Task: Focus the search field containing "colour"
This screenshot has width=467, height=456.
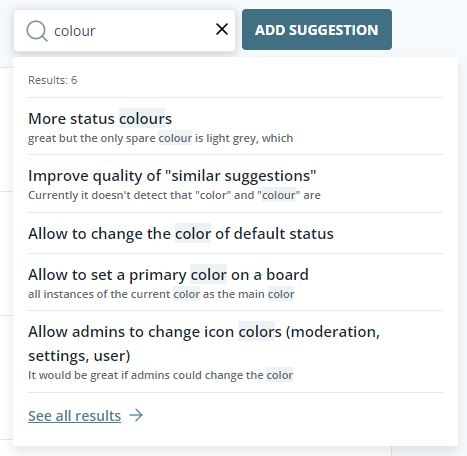Action: 125,30
